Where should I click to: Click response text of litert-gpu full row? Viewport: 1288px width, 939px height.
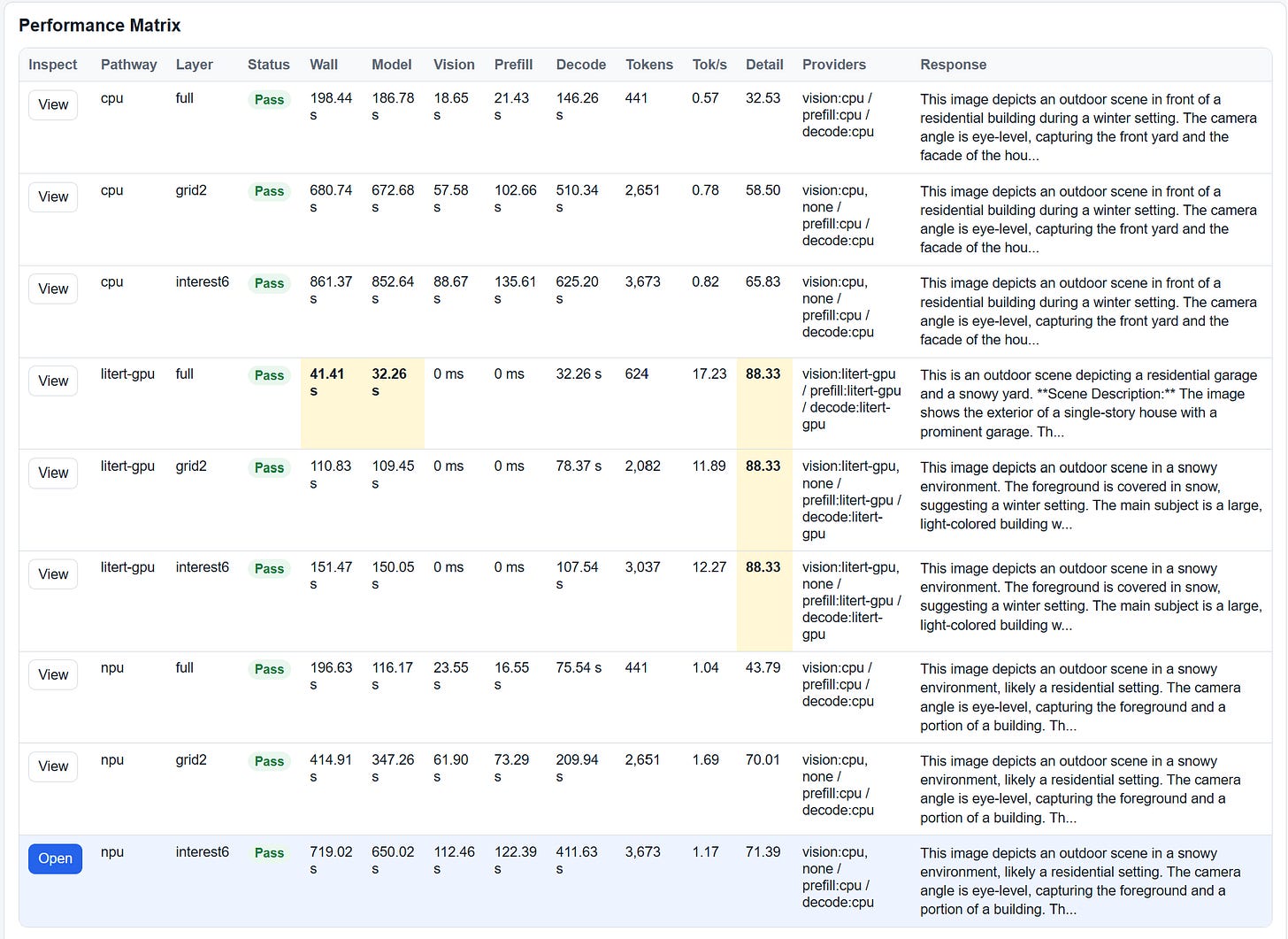coord(1088,404)
